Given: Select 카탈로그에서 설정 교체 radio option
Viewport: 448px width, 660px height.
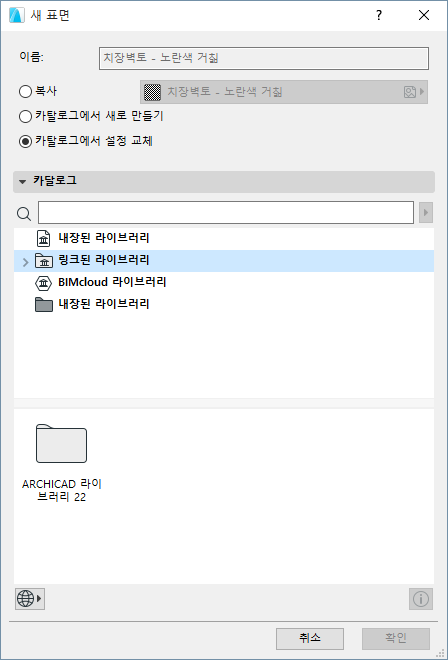Looking at the screenshot, I should point(26,142).
